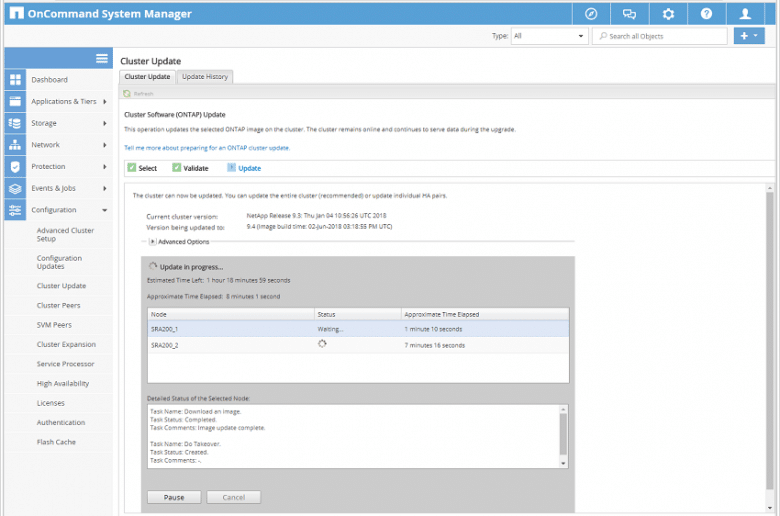The image size is (780, 516).
Task: Open Flash Cache in sidebar
Action: [x=56, y=442]
